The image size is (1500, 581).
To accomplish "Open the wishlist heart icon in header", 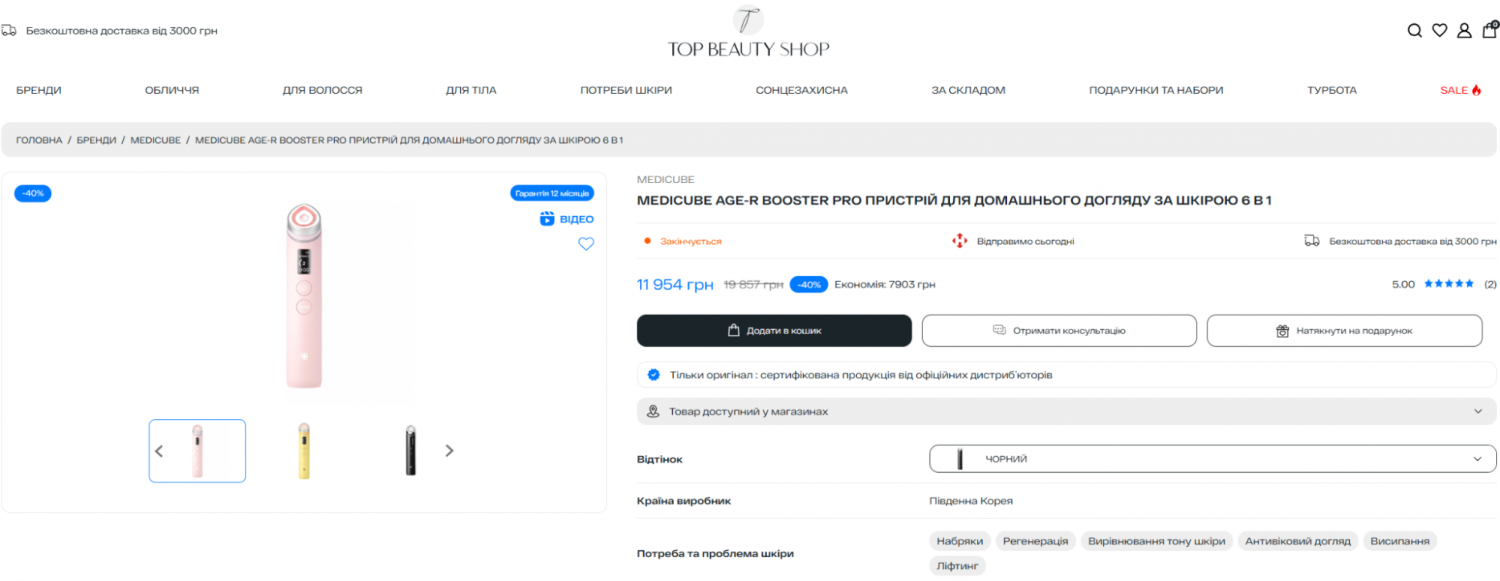I will tap(1439, 30).
